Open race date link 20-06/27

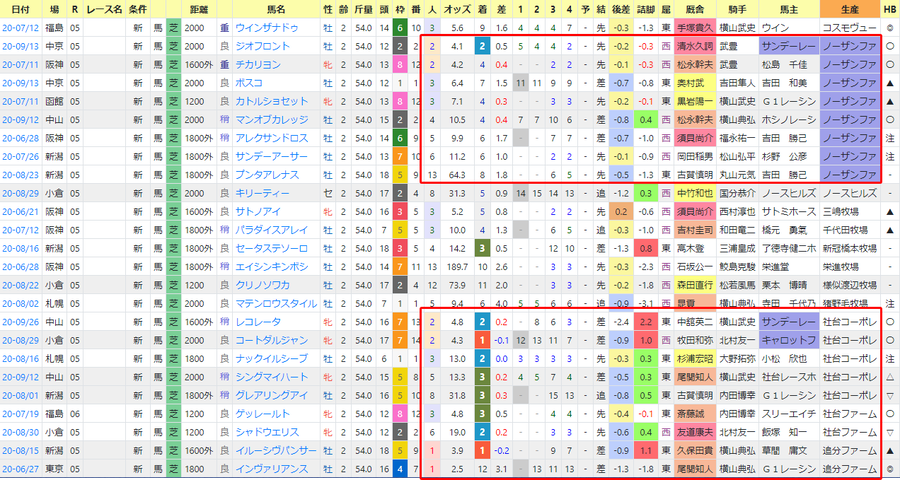pyautogui.click(x=20, y=469)
